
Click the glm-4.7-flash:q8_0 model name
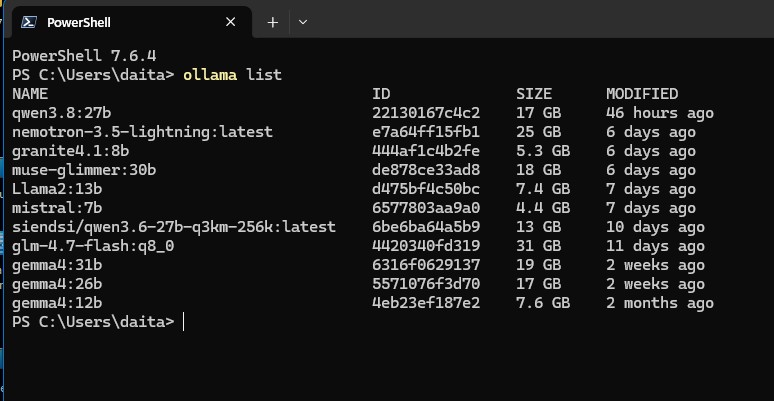(x=93, y=246)
